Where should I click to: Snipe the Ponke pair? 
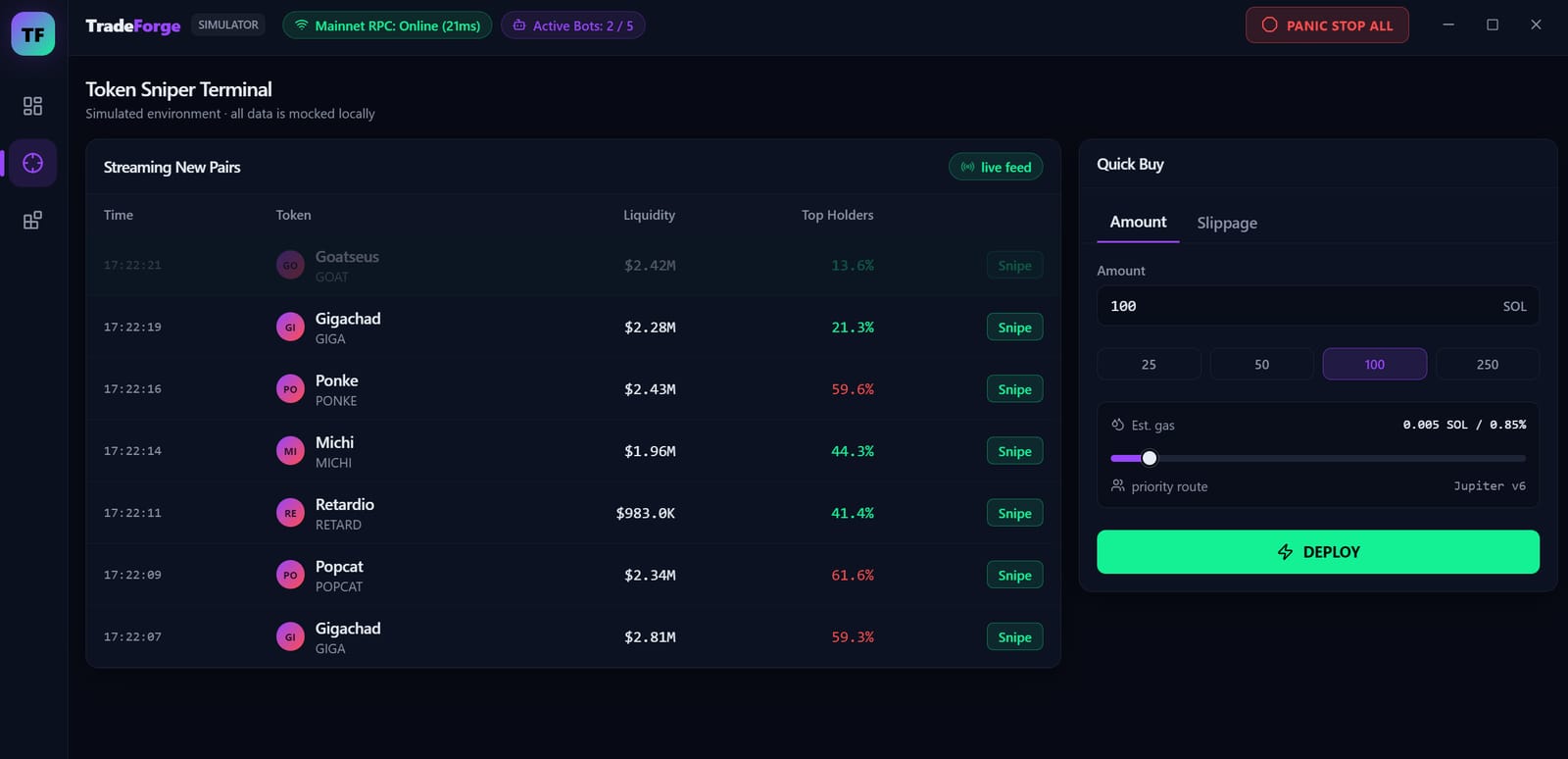pyautogui.click(x=1014, y=389)
